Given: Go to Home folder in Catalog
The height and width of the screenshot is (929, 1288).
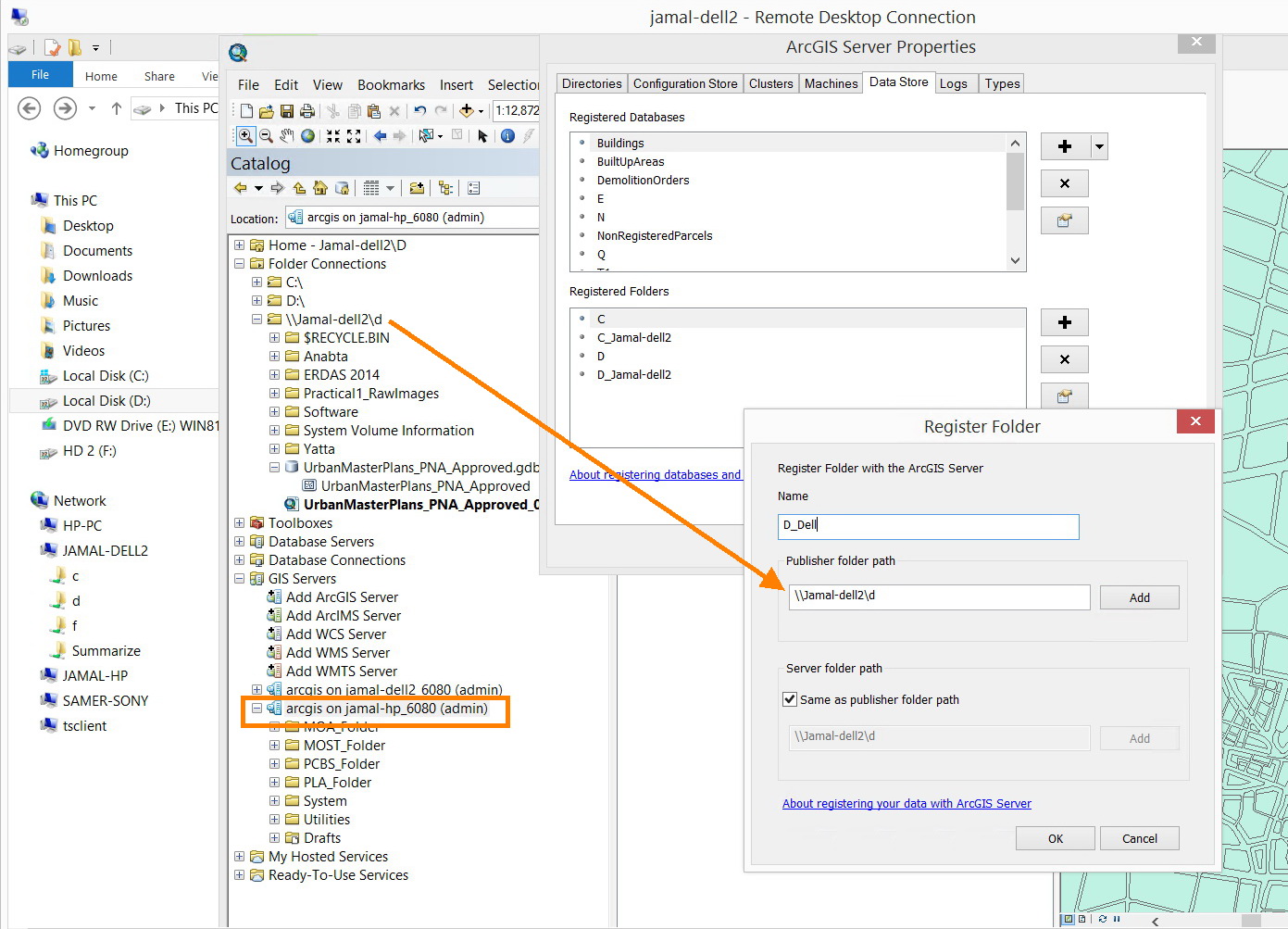Looking at the screenshot, I should 320,188.
